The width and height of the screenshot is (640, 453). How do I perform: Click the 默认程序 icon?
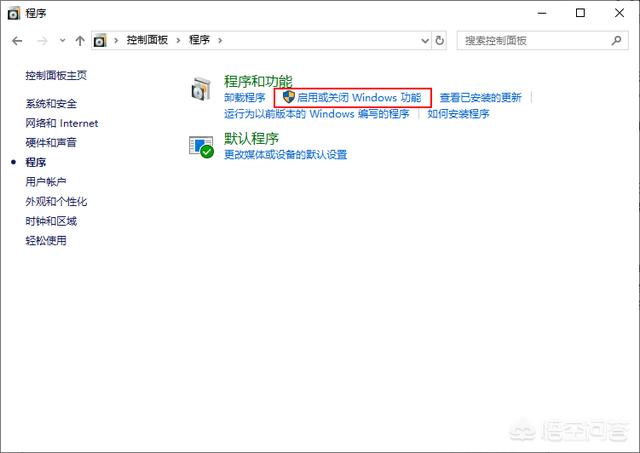tap(201, 147)
